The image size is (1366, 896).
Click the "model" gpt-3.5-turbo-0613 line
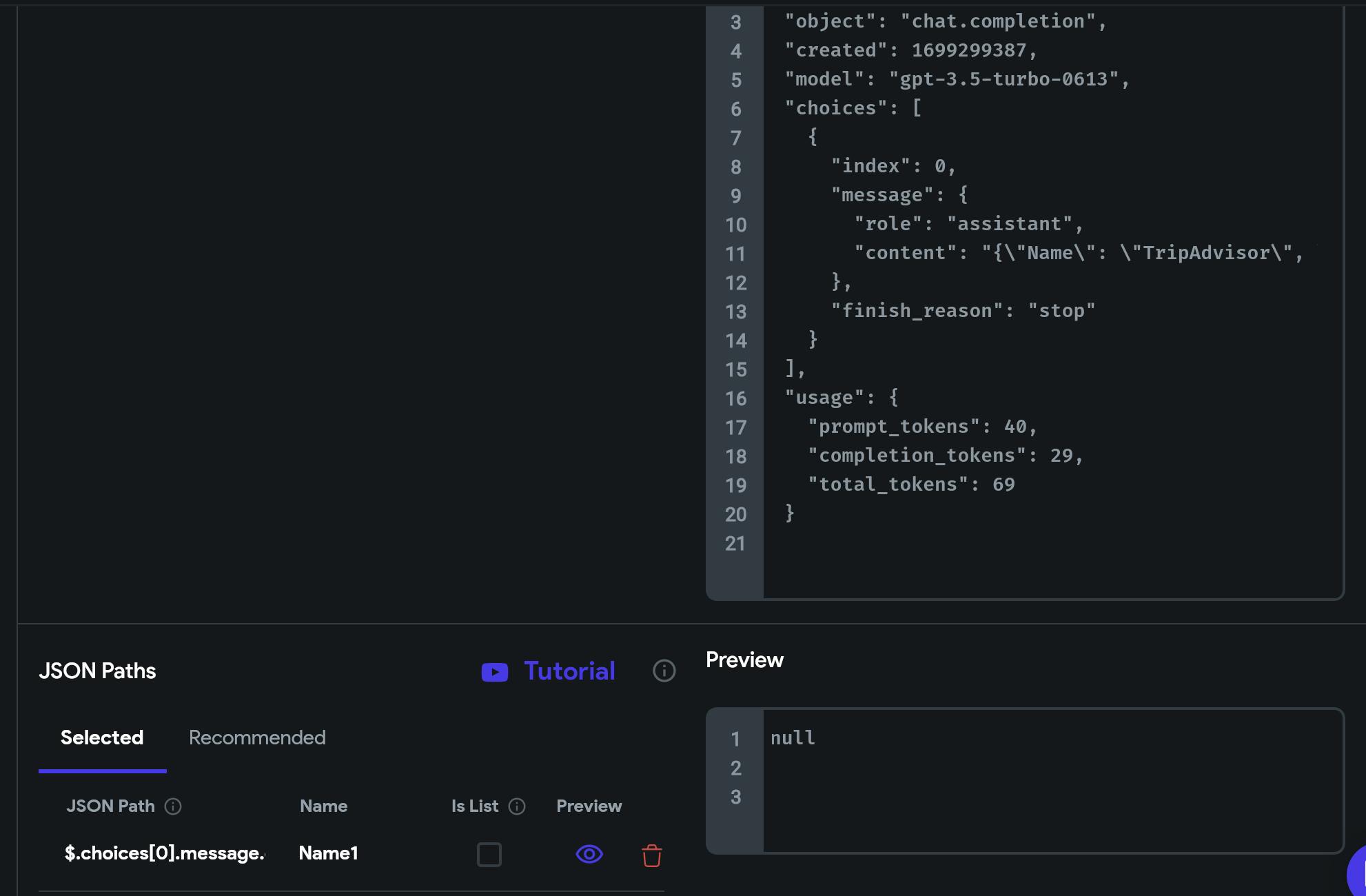[x=957, y=79]
